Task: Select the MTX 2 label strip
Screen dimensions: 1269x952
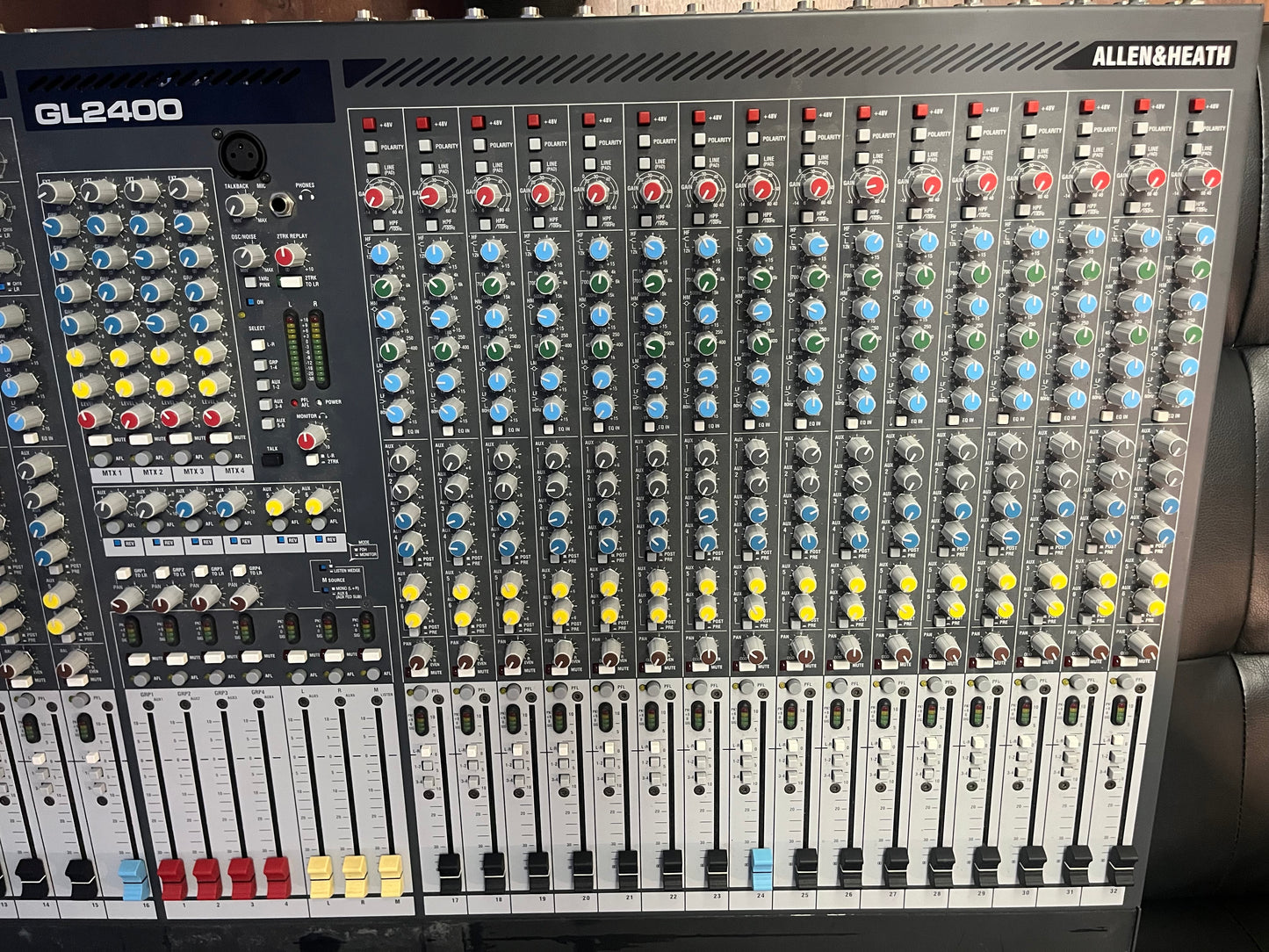Action: click(x=154, y=472)
